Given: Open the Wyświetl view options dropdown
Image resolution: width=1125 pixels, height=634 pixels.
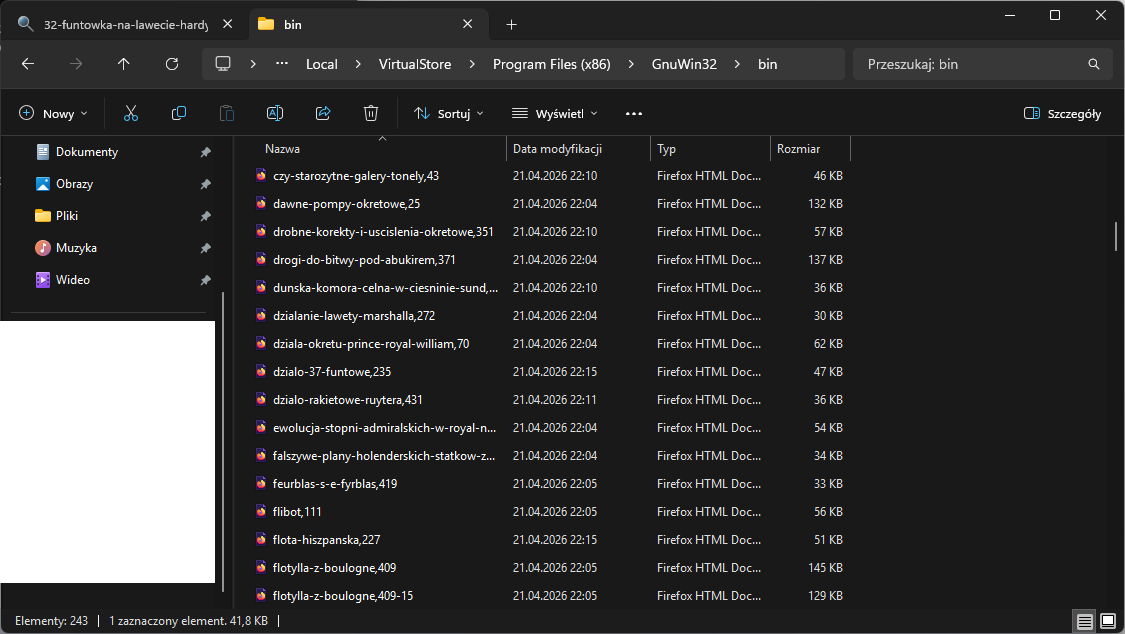Looking at the screenshot, I should [x=555, y=114].
